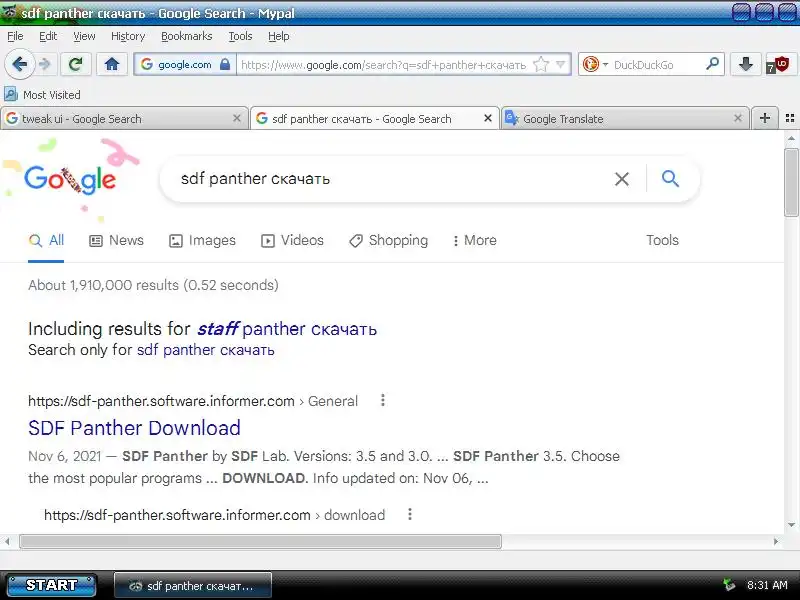Close the sdf panther search tab

(488, 118)
